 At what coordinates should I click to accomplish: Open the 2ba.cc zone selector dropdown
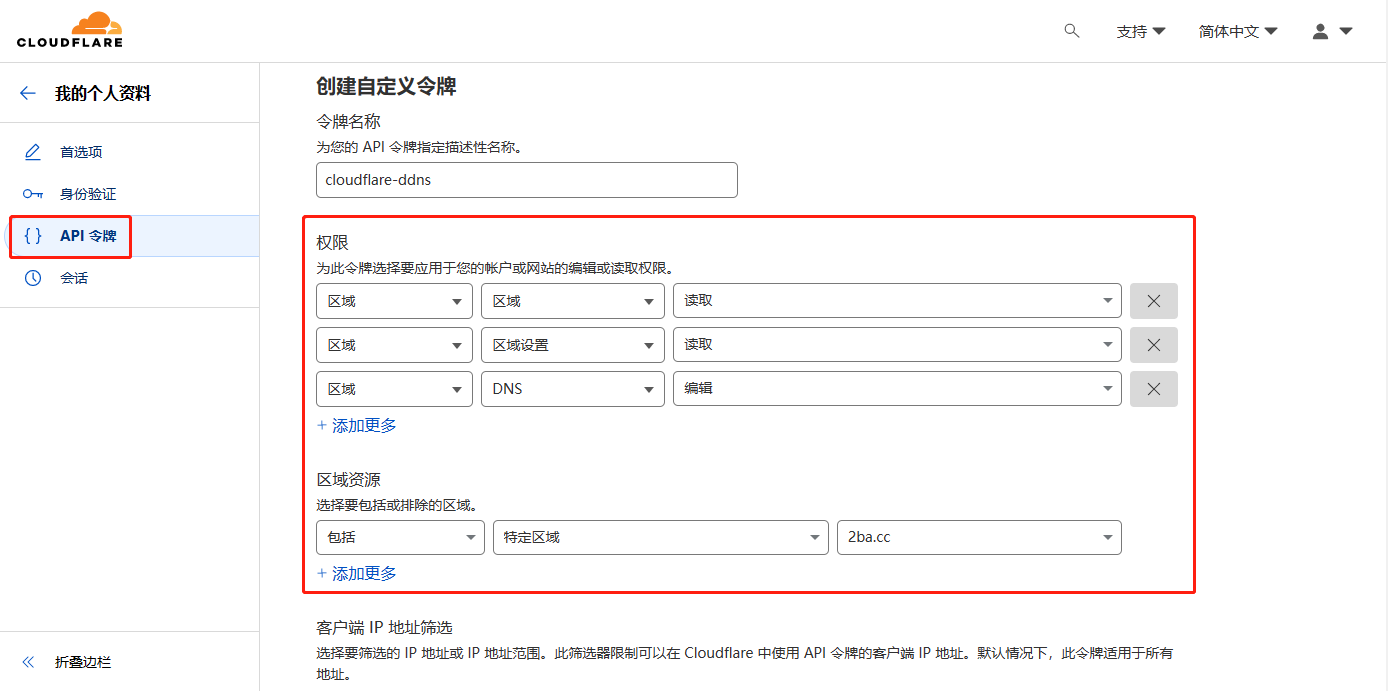[978, 537]
